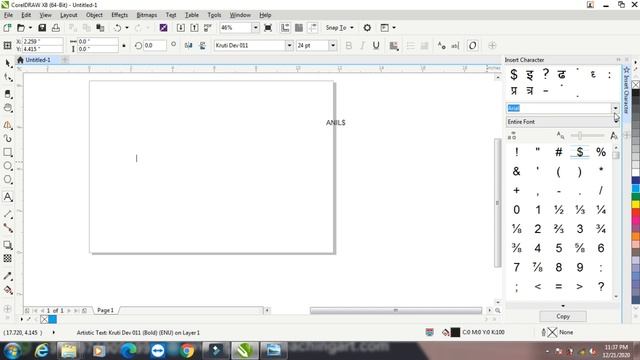640x360 pixels.
Task: Select the Drop Shadow tool
Action: 8,244
